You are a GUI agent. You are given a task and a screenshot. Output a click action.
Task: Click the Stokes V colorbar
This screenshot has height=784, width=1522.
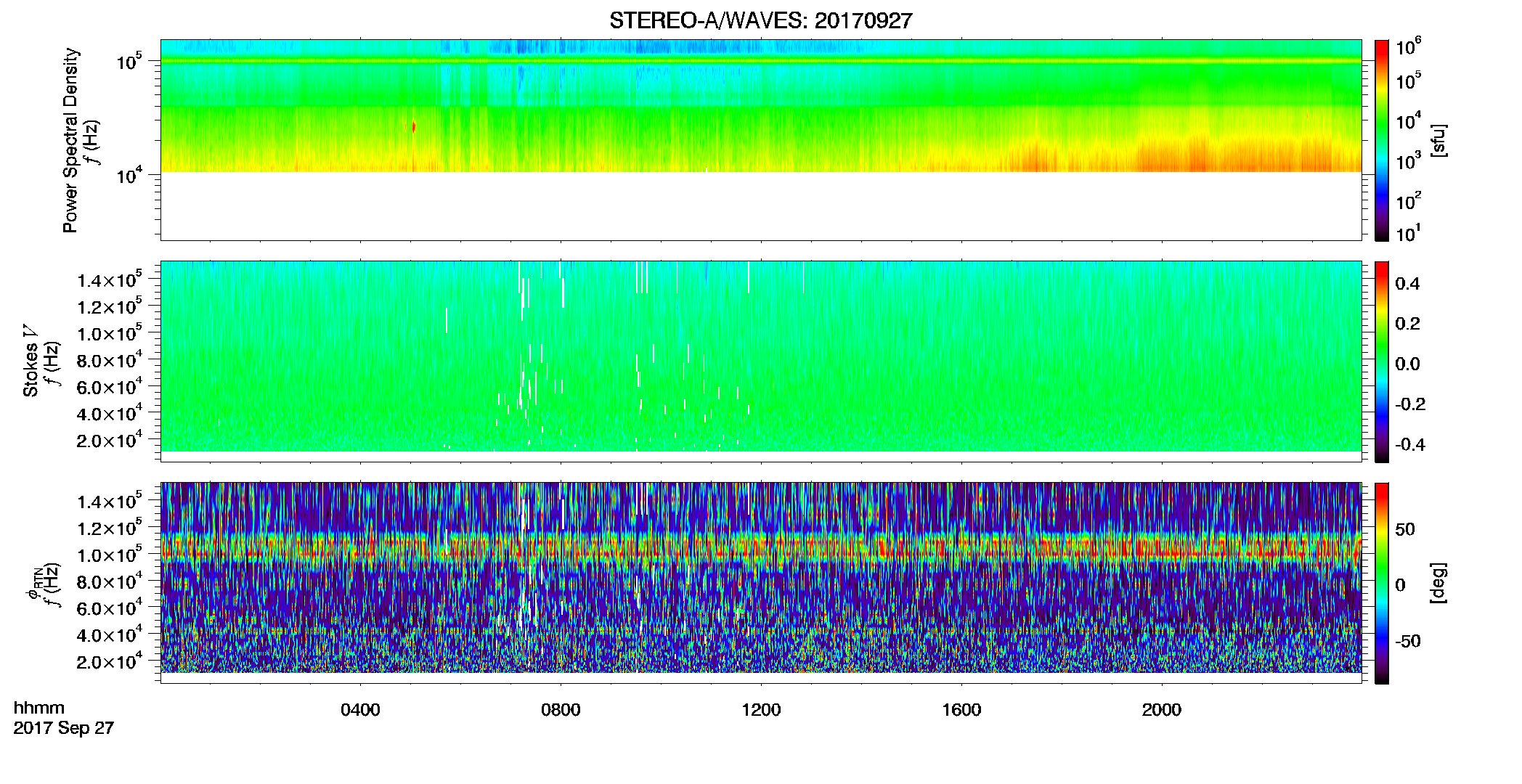1381,362
